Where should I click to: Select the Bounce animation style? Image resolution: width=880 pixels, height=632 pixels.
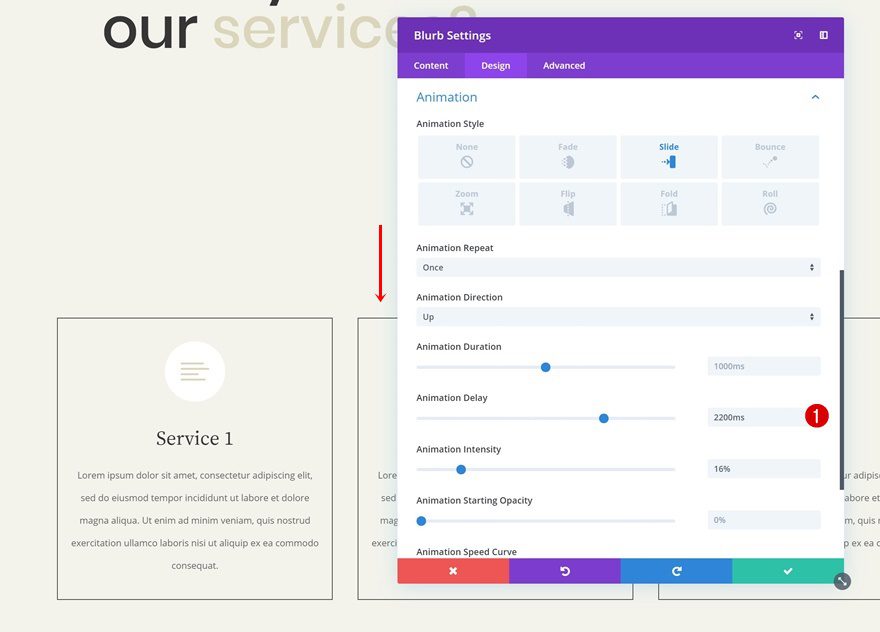[770, 157]
